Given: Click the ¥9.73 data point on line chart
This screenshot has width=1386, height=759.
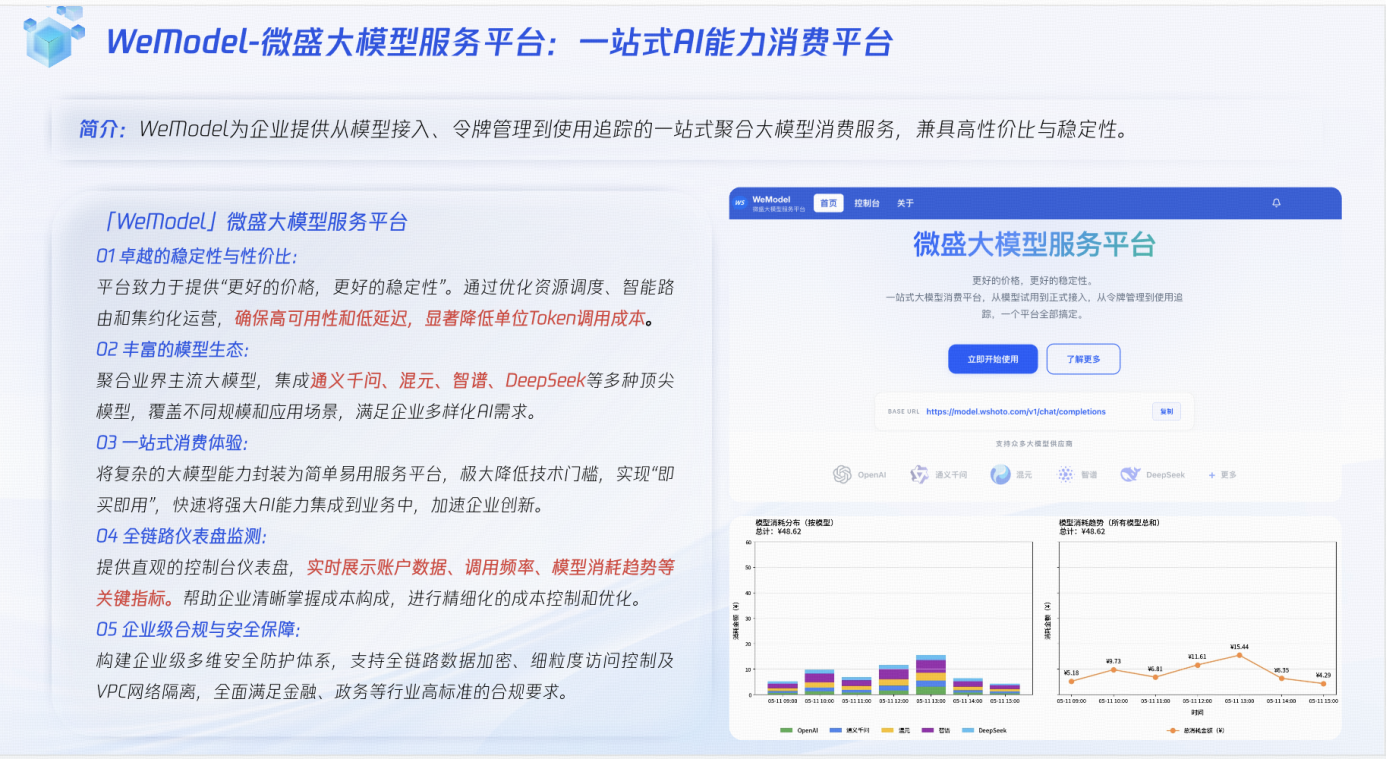Looking at the screenshot, I should tap(1113, 670).
